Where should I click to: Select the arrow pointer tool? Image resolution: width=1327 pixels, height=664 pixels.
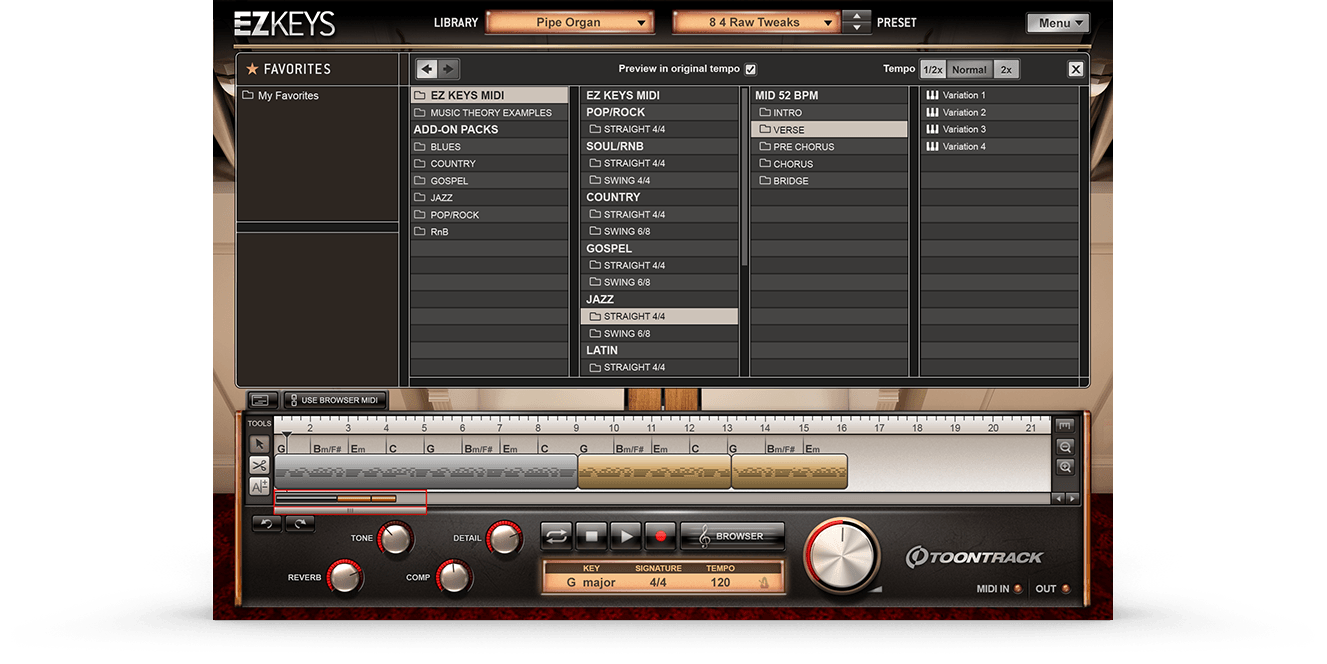point(259,444)
